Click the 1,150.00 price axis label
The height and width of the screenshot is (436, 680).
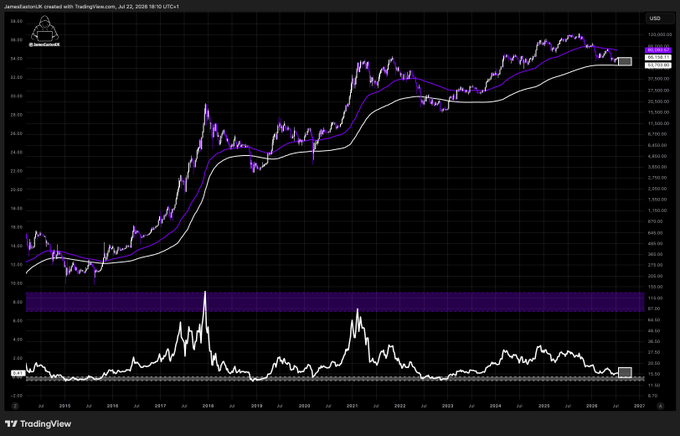[x=658, y=210]
